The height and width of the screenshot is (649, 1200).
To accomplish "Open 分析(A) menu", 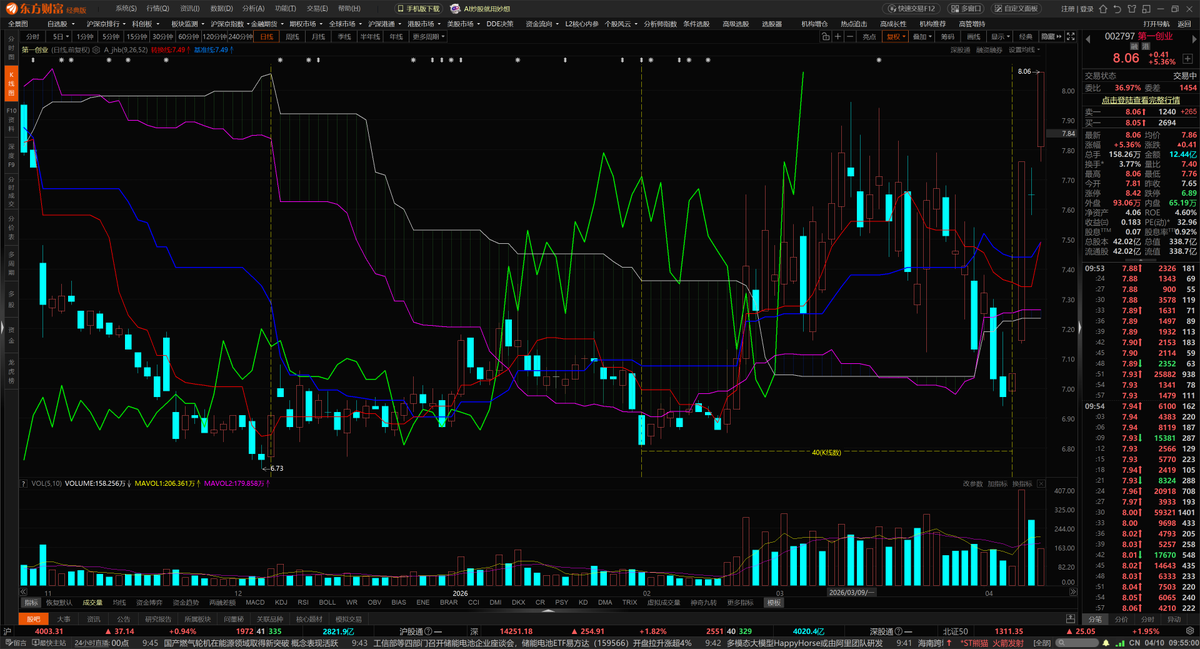I will (254, 8).
